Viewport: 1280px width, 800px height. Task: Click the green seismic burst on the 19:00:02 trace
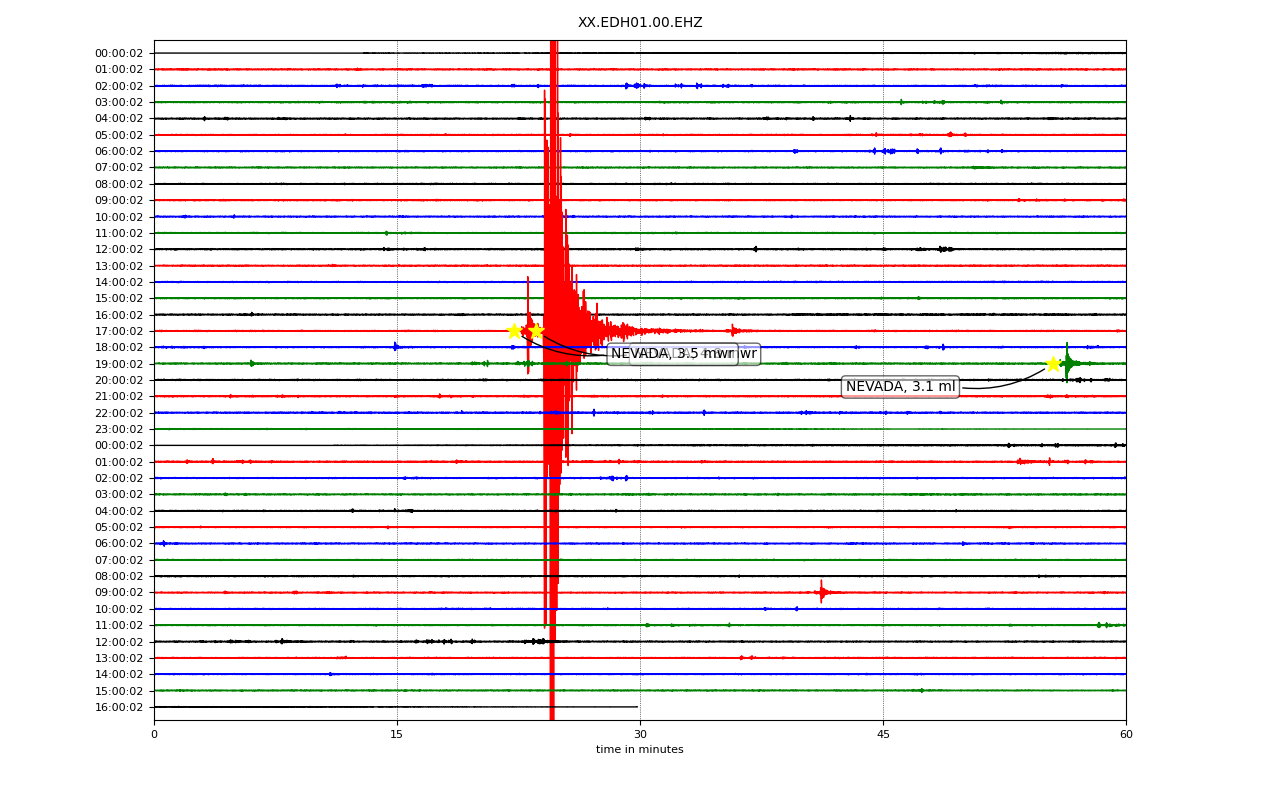[x=1068, y=362]
